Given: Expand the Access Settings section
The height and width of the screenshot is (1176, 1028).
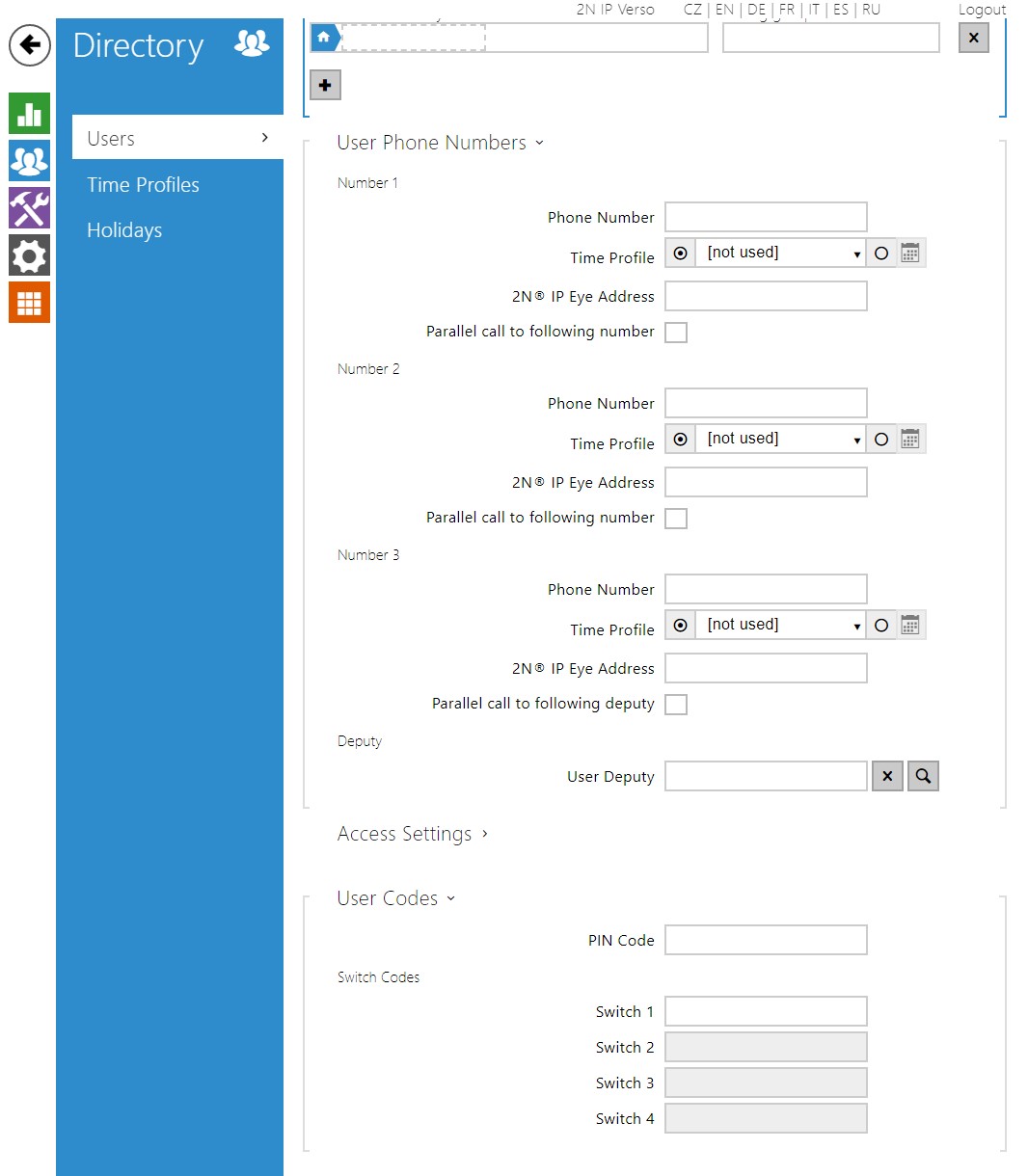Looking at the screenshot, I should [x=413, y=834].
